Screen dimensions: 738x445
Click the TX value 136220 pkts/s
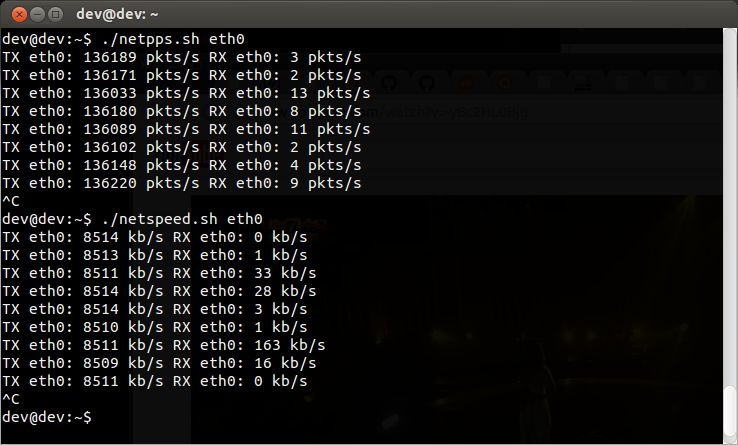tap(141, 183)
